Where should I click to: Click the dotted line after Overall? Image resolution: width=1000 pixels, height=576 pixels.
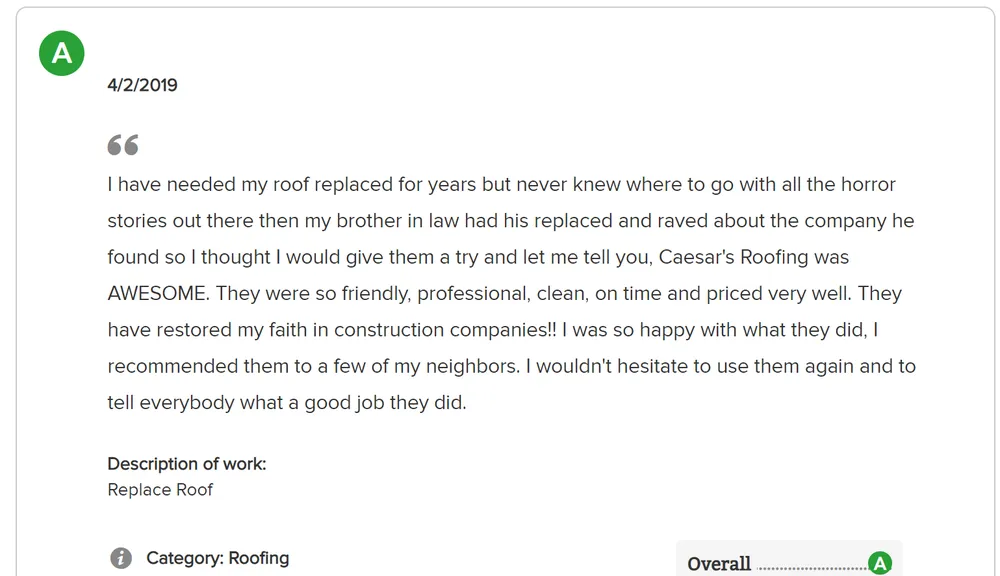pos(811,567)
